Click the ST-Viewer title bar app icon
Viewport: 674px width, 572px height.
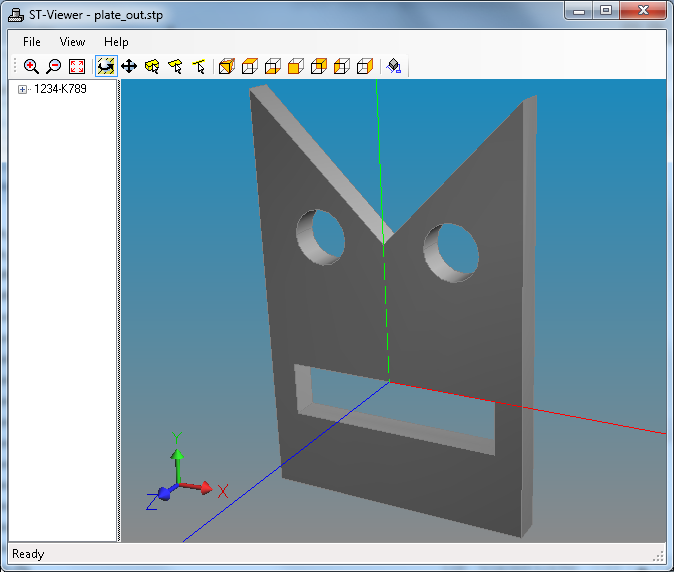pos(16,15)
